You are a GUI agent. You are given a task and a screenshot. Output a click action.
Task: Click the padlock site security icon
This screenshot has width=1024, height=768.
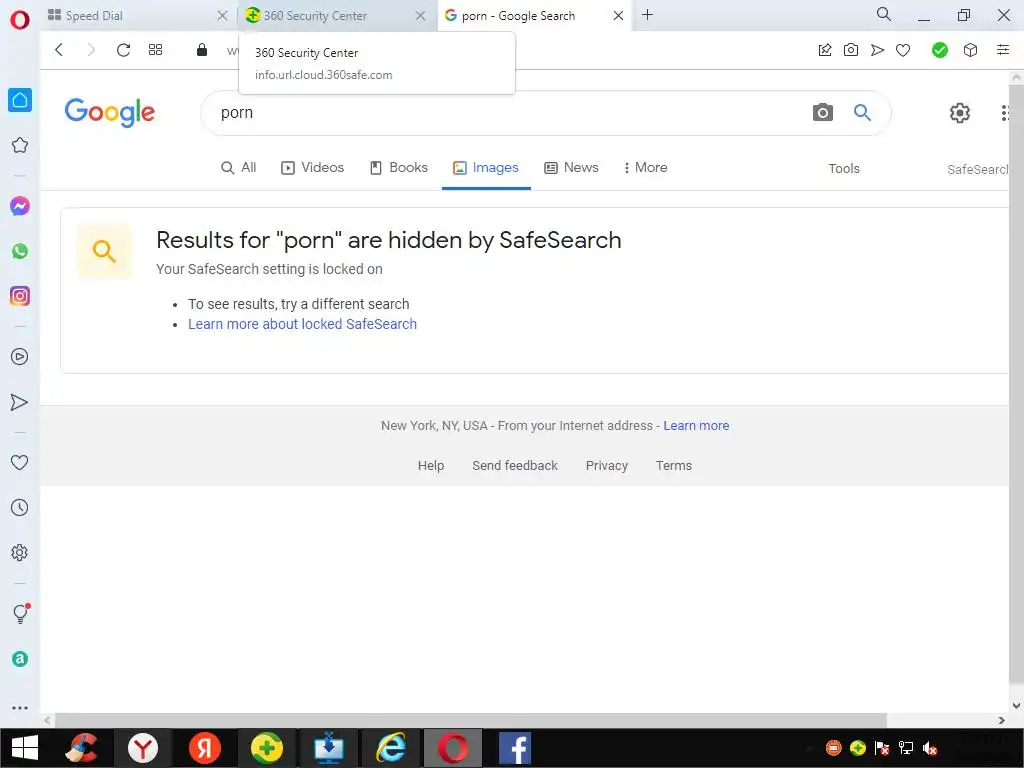point(202,50)
